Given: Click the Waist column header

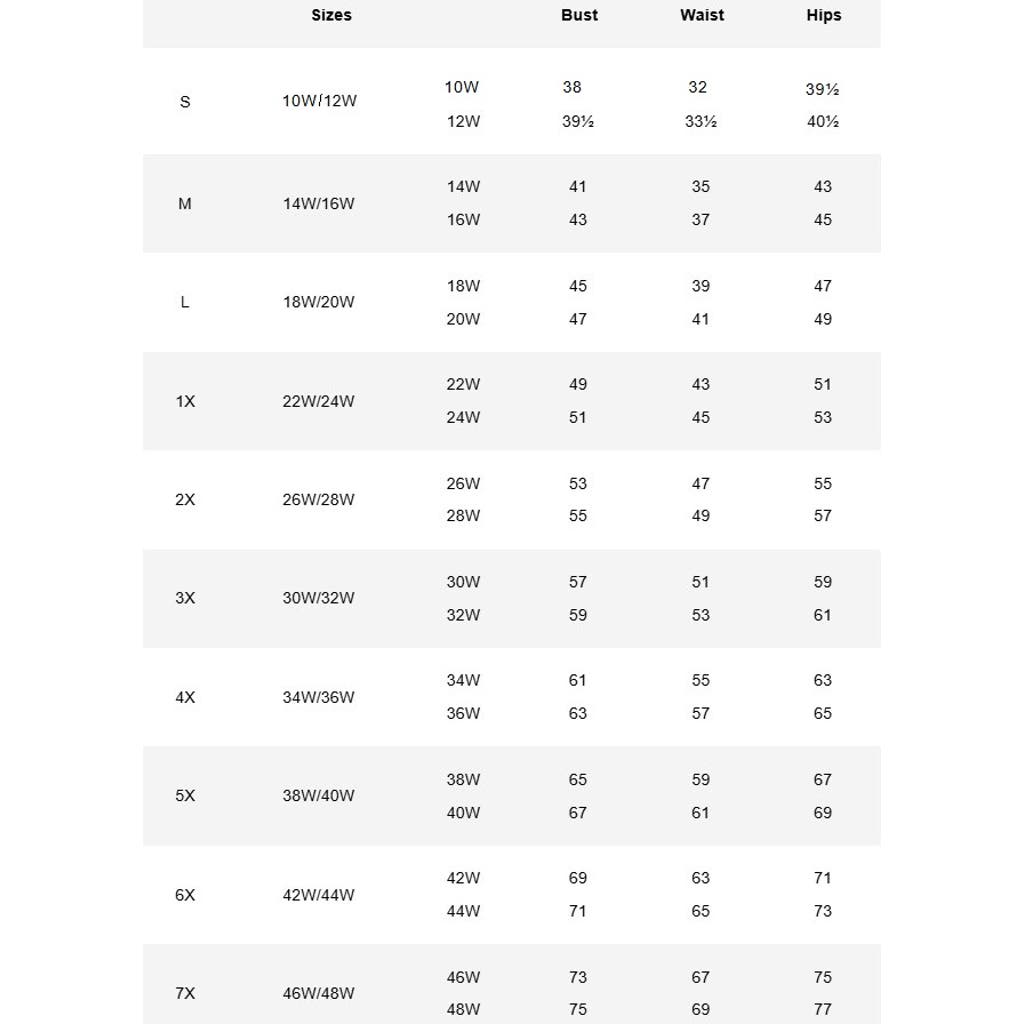Looking at the screenshot, I should (702, 15).
